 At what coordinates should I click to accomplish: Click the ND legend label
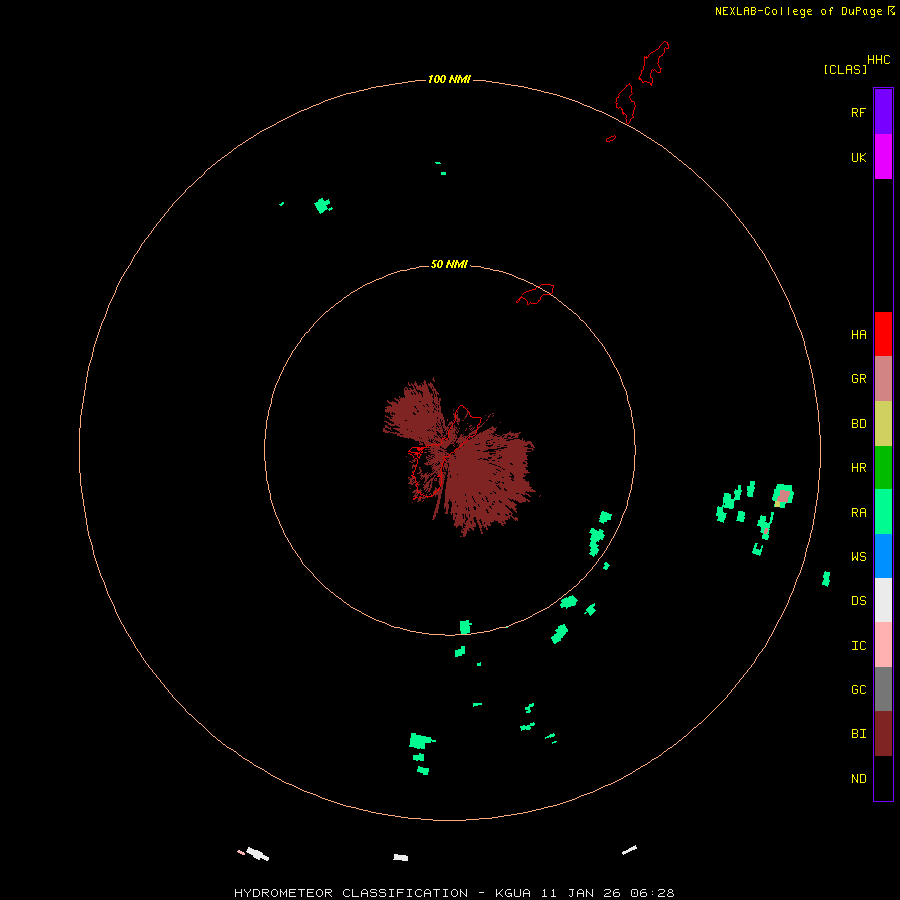[x=858, y=778]
